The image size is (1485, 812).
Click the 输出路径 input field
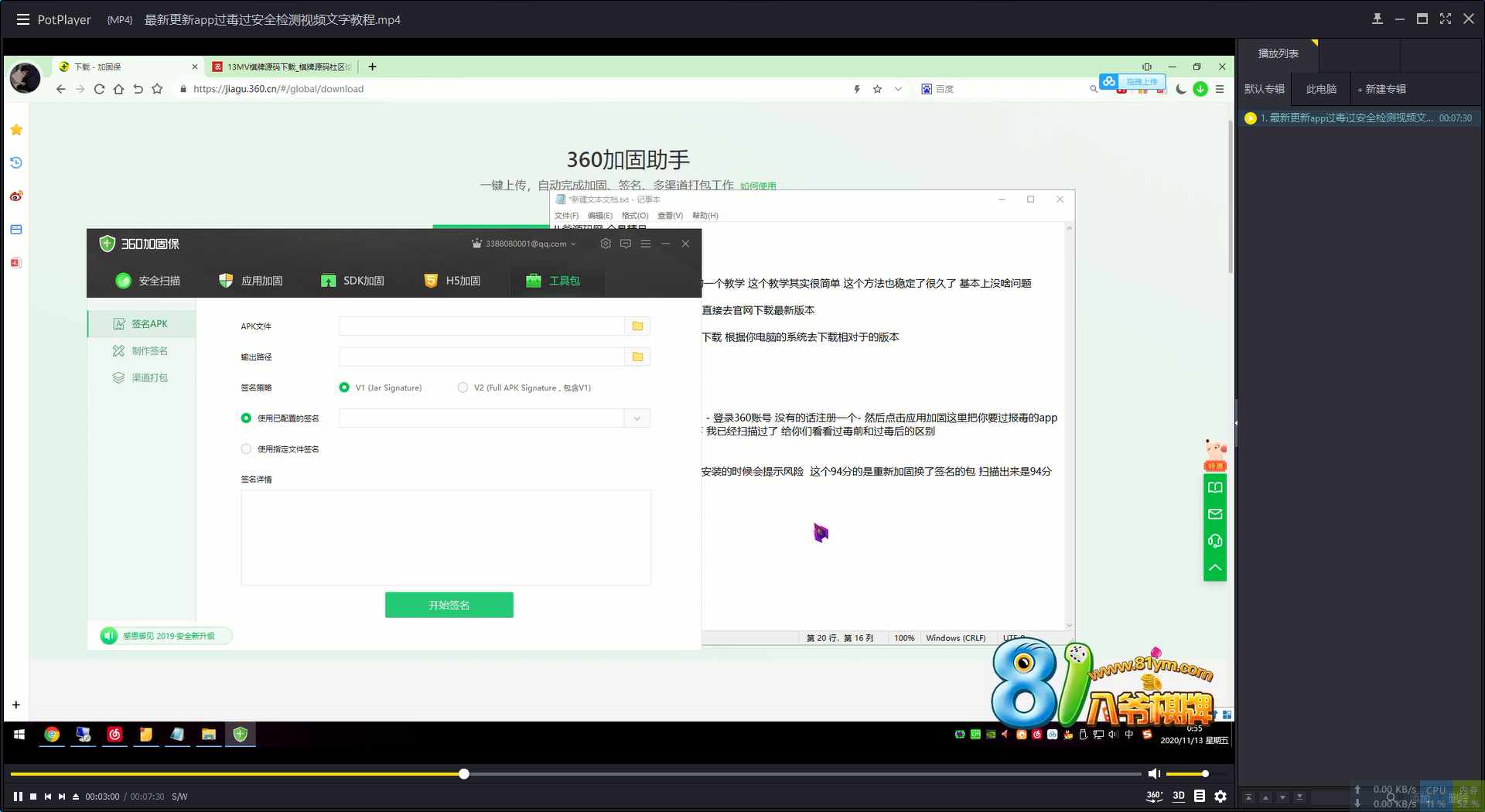[x=481, y=357]
